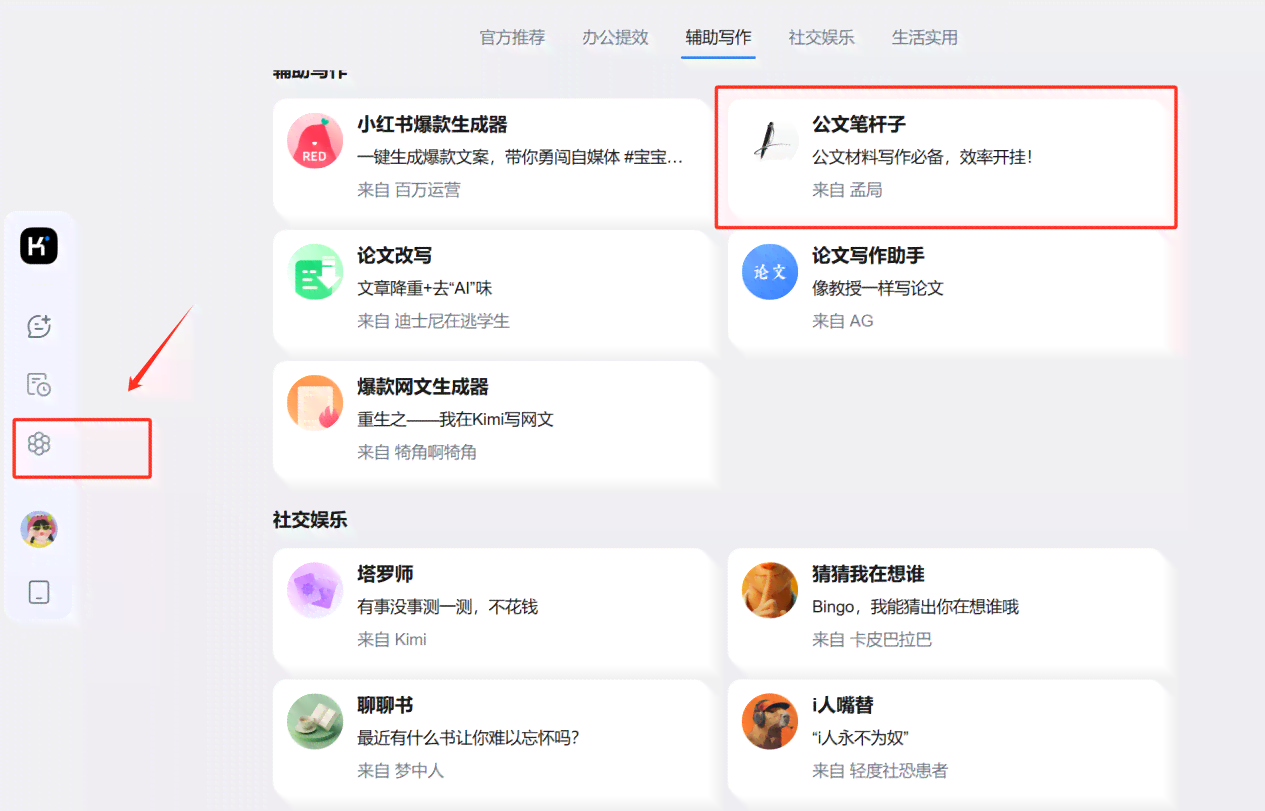Open the Kimi+ apps icon in sidebar
Screen dimensions: 1265x811
tap(39, 444)
